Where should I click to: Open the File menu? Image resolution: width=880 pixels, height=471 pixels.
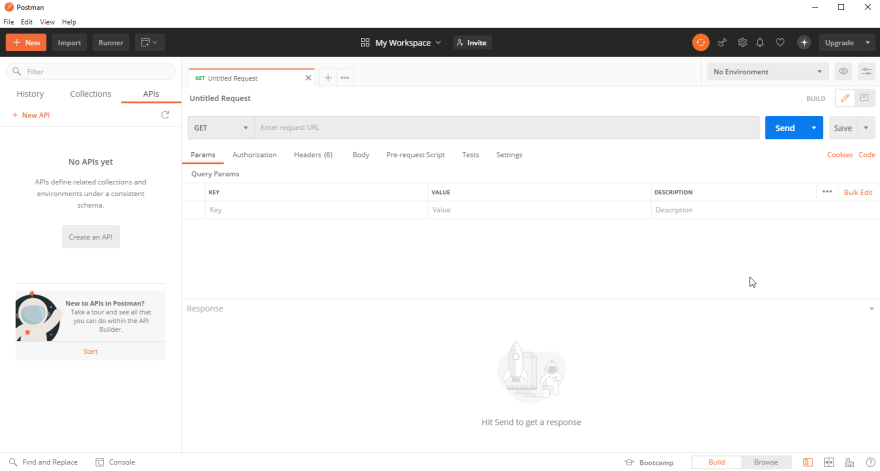(8, 22)
